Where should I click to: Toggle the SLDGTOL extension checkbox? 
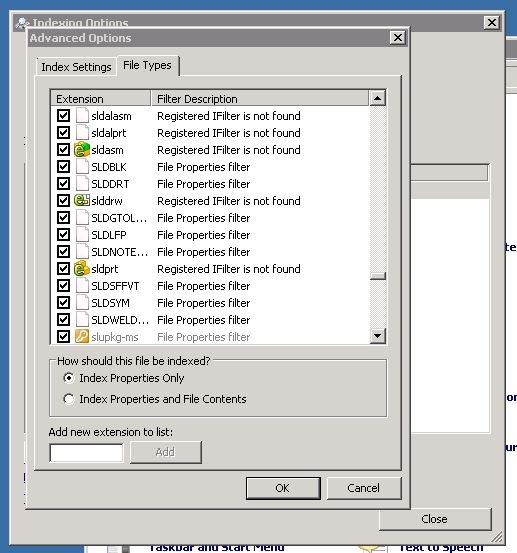coord(63,218)
